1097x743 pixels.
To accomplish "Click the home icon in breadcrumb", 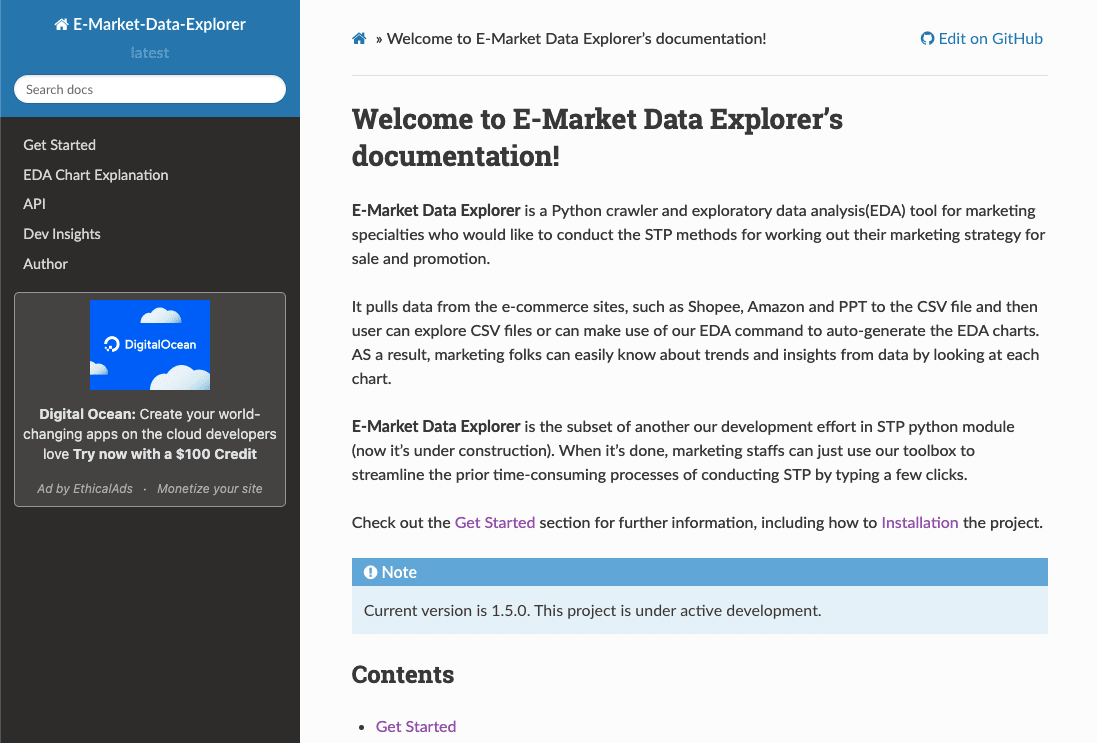I will point(359,38).
